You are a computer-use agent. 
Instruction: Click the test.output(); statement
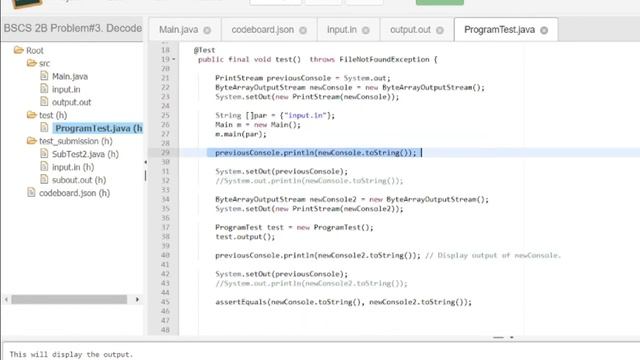tap(245, 237)
